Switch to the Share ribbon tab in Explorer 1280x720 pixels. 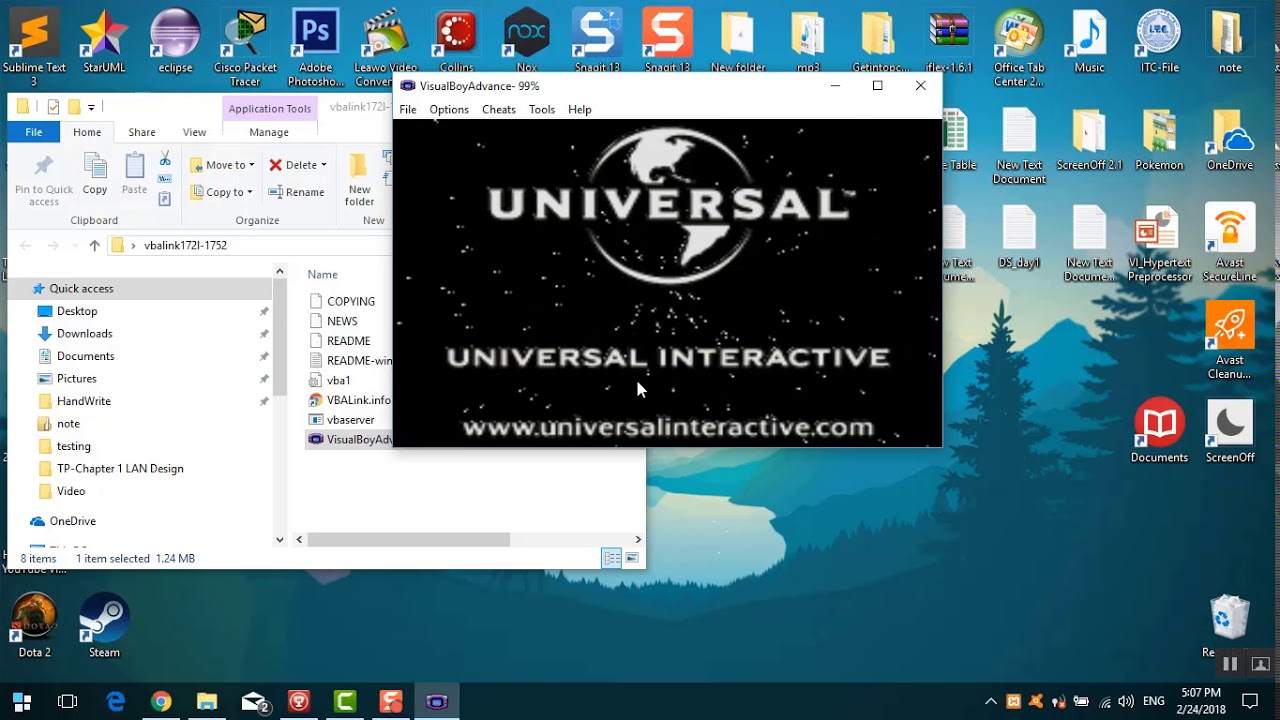pyautogui.click(x=142, y=132)
